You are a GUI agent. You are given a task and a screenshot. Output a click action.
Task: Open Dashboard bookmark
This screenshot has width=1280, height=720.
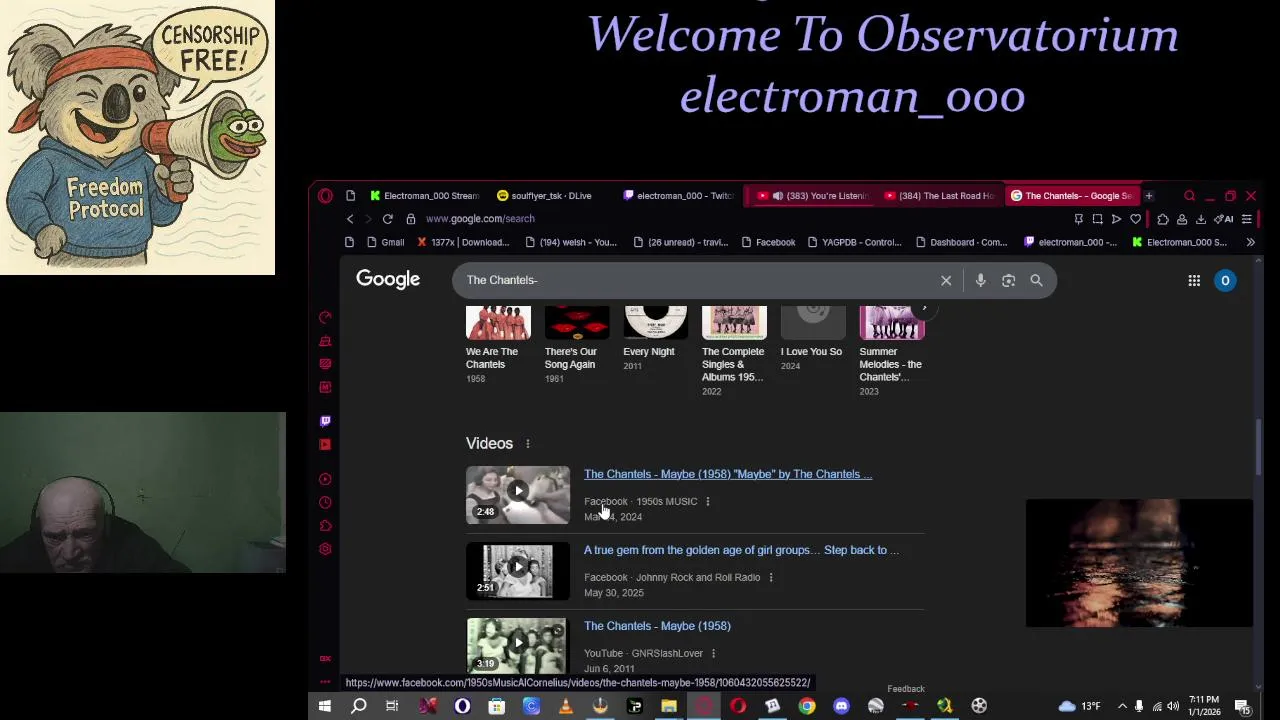click(x=961, y=242)
